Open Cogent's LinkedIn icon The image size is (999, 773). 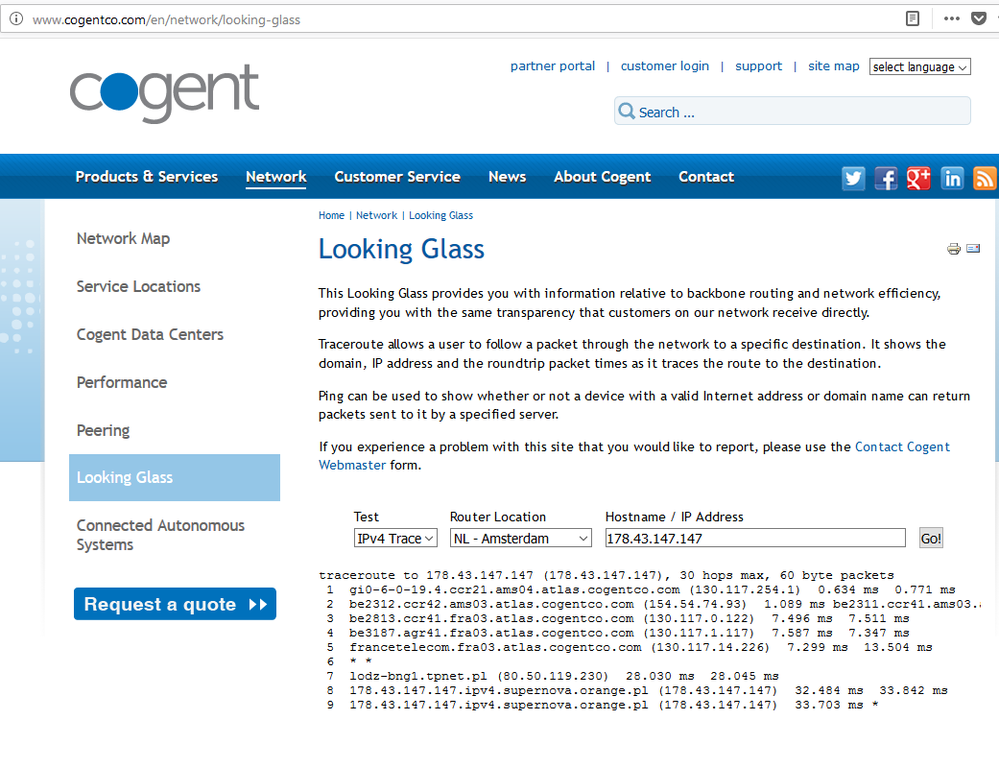952,178
